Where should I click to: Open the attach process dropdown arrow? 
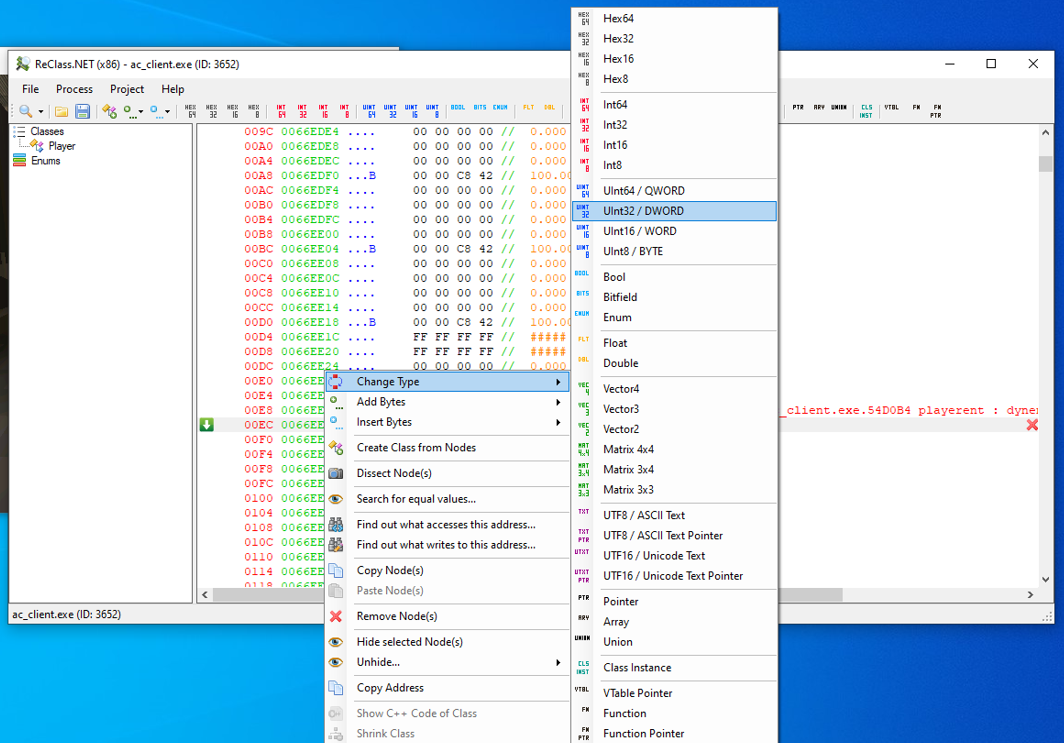click(x=41, y=112)
